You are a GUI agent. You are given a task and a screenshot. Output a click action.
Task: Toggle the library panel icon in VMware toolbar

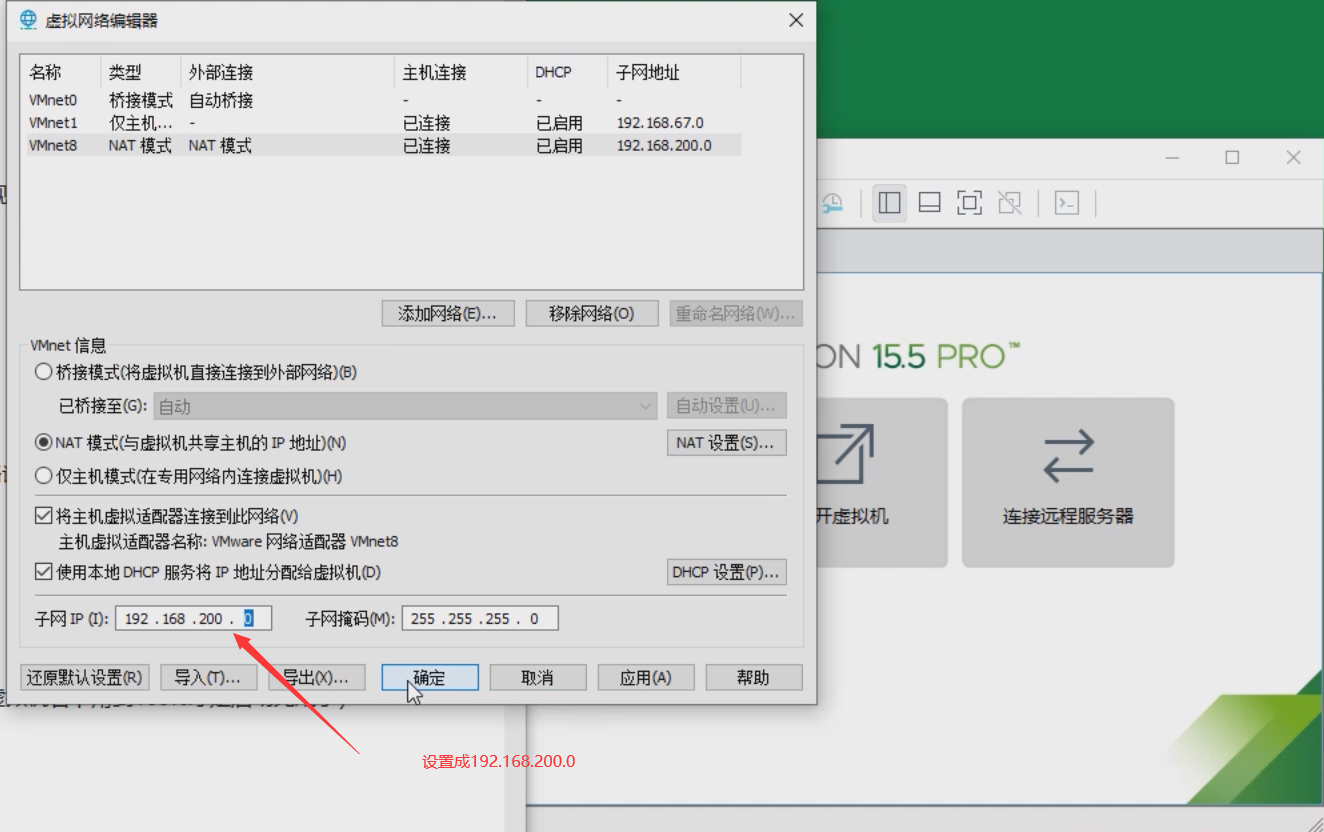889,202
